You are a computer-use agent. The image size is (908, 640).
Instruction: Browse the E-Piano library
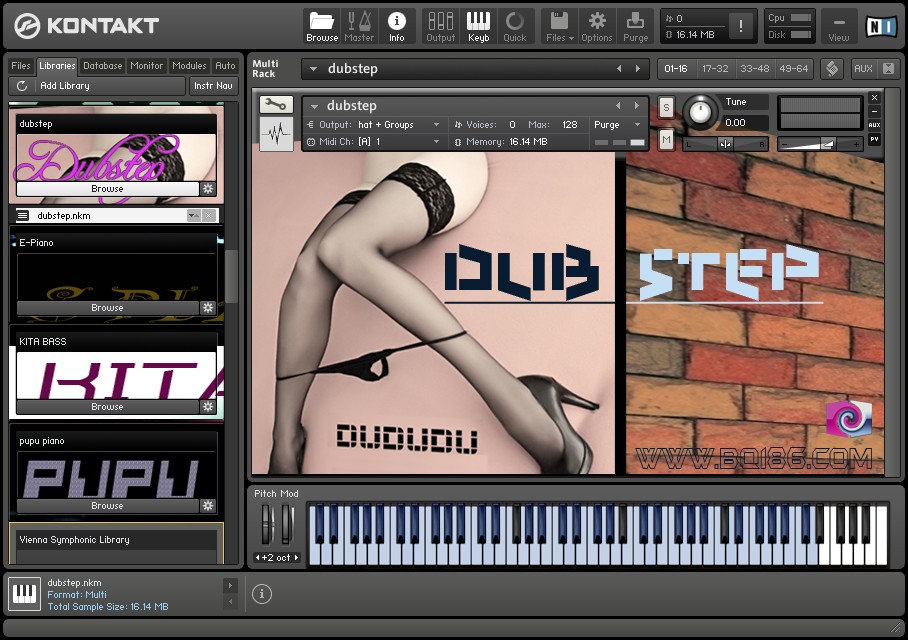(107, 308)
